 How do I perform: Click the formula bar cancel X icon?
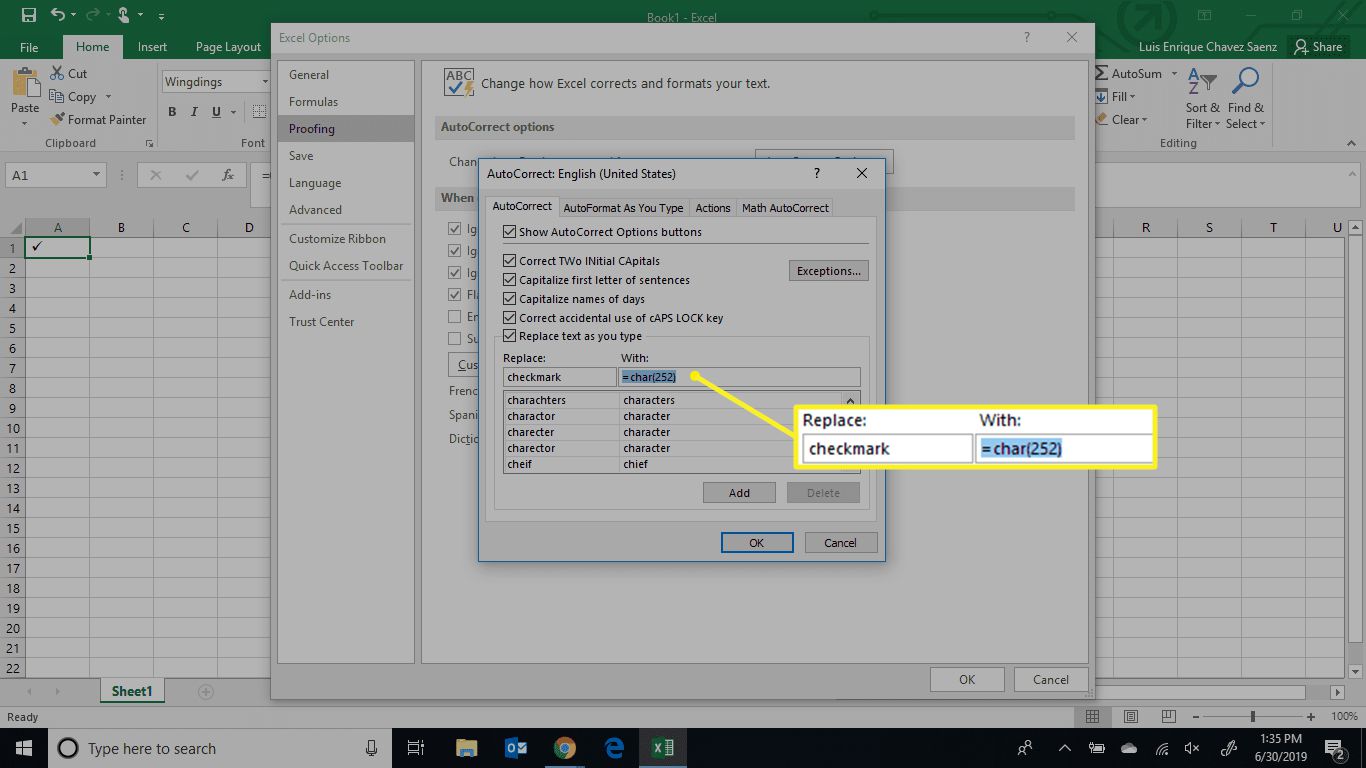[155, 175]
